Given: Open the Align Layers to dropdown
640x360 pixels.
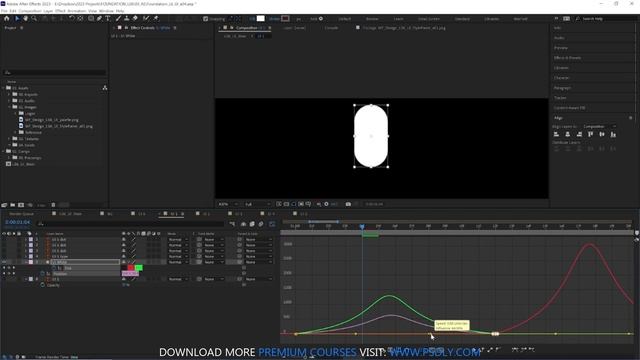Looking at the screenshot, I should point(600,127).
